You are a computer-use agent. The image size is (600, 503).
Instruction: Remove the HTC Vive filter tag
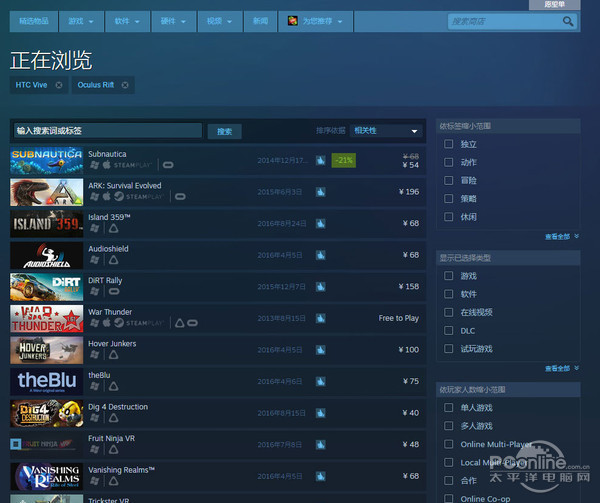[x=59, y=85]
